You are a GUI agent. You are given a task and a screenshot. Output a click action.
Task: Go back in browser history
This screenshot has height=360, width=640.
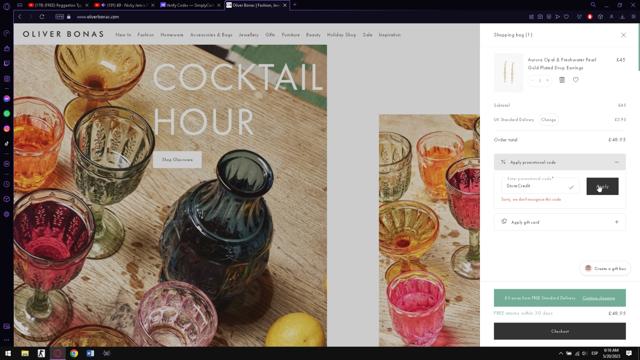click(x=20, y=17)
